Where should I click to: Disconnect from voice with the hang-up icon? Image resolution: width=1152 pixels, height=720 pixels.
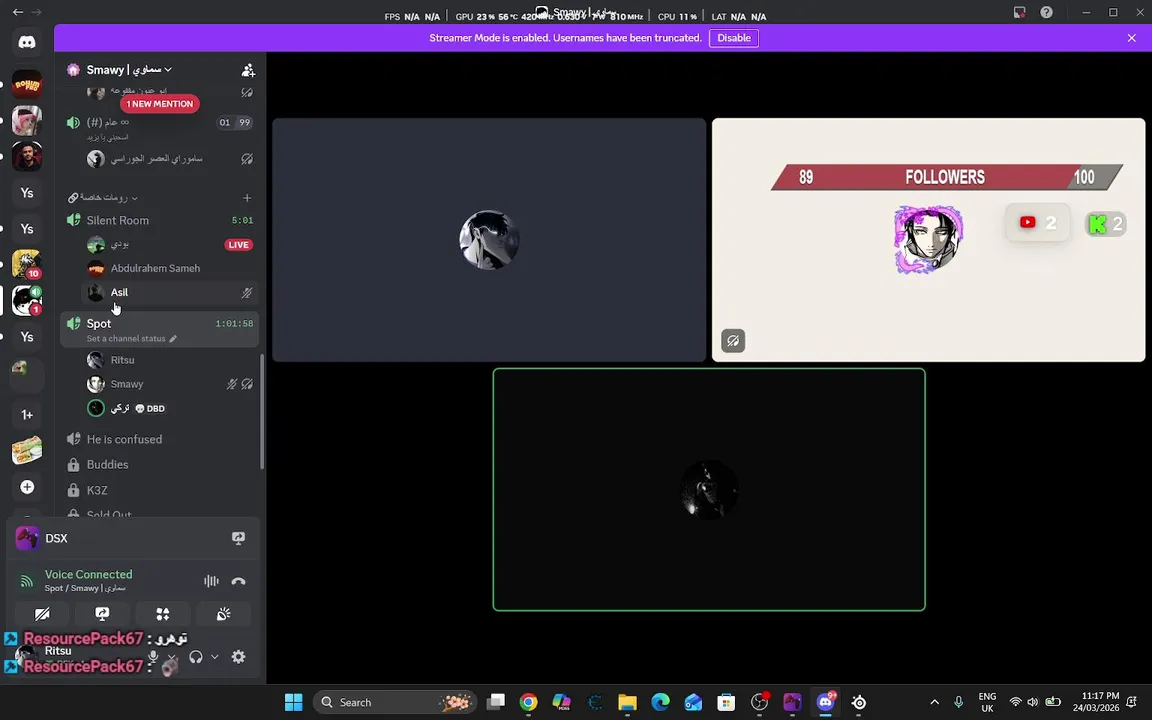[x=238, y=581]
